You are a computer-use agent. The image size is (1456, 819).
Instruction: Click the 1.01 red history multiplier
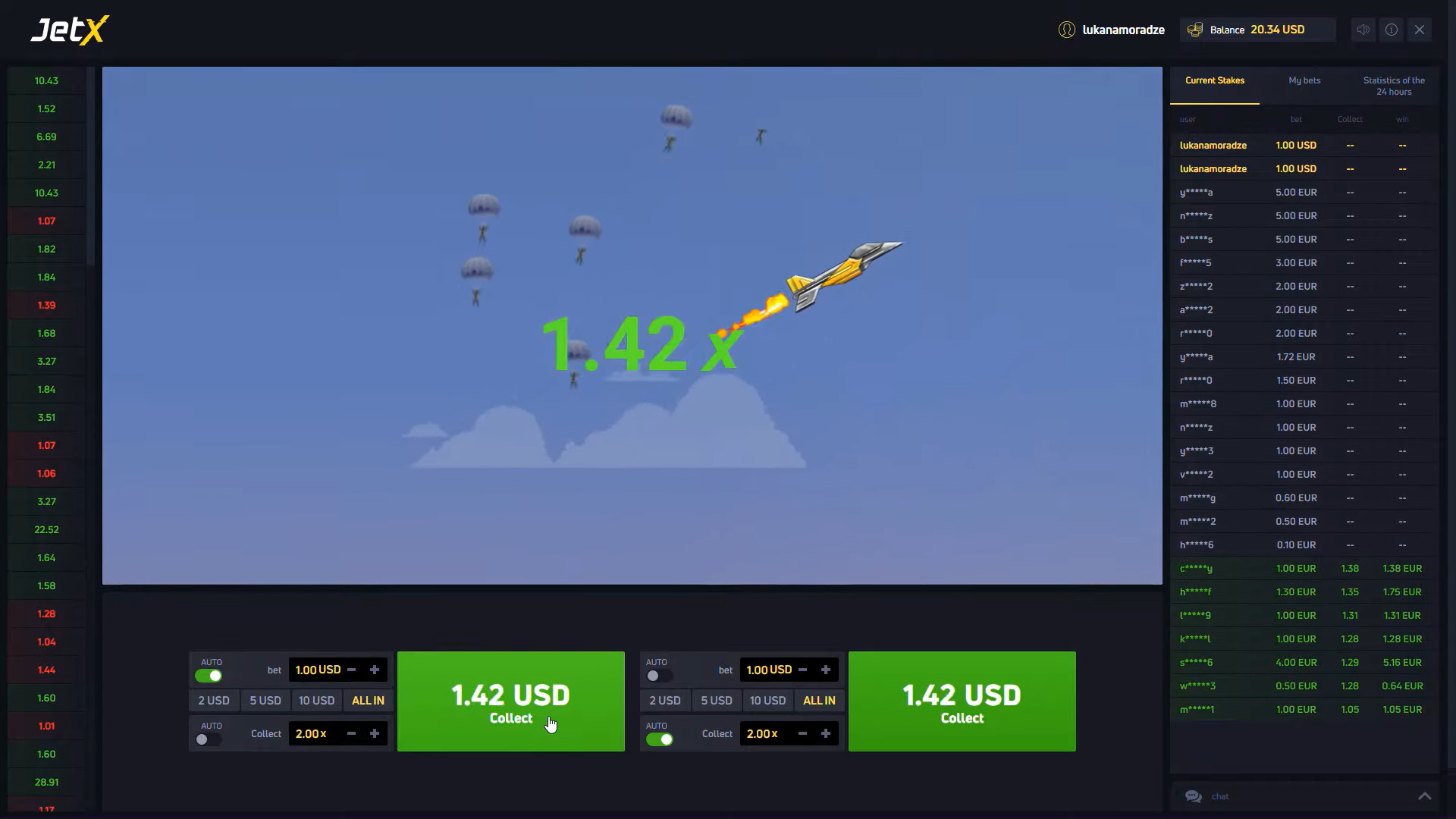(x=46, y=726)
